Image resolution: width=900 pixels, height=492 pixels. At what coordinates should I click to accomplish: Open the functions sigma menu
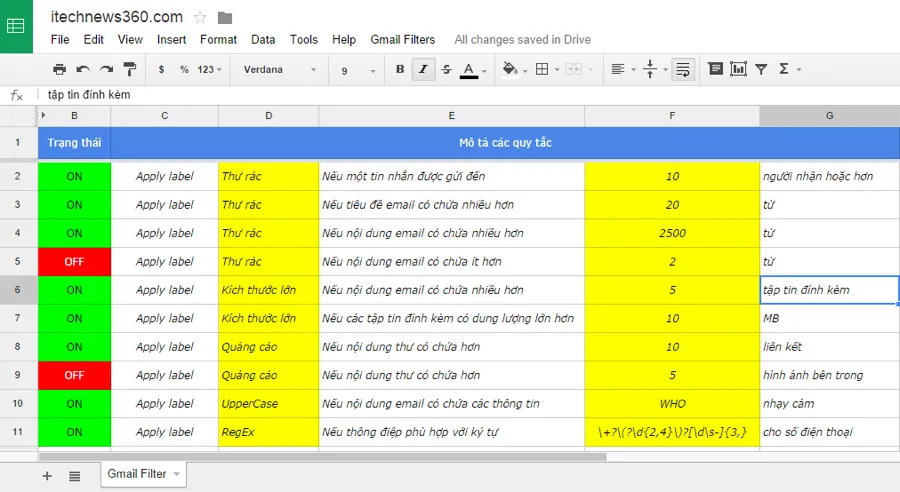(x=789, y=69)
